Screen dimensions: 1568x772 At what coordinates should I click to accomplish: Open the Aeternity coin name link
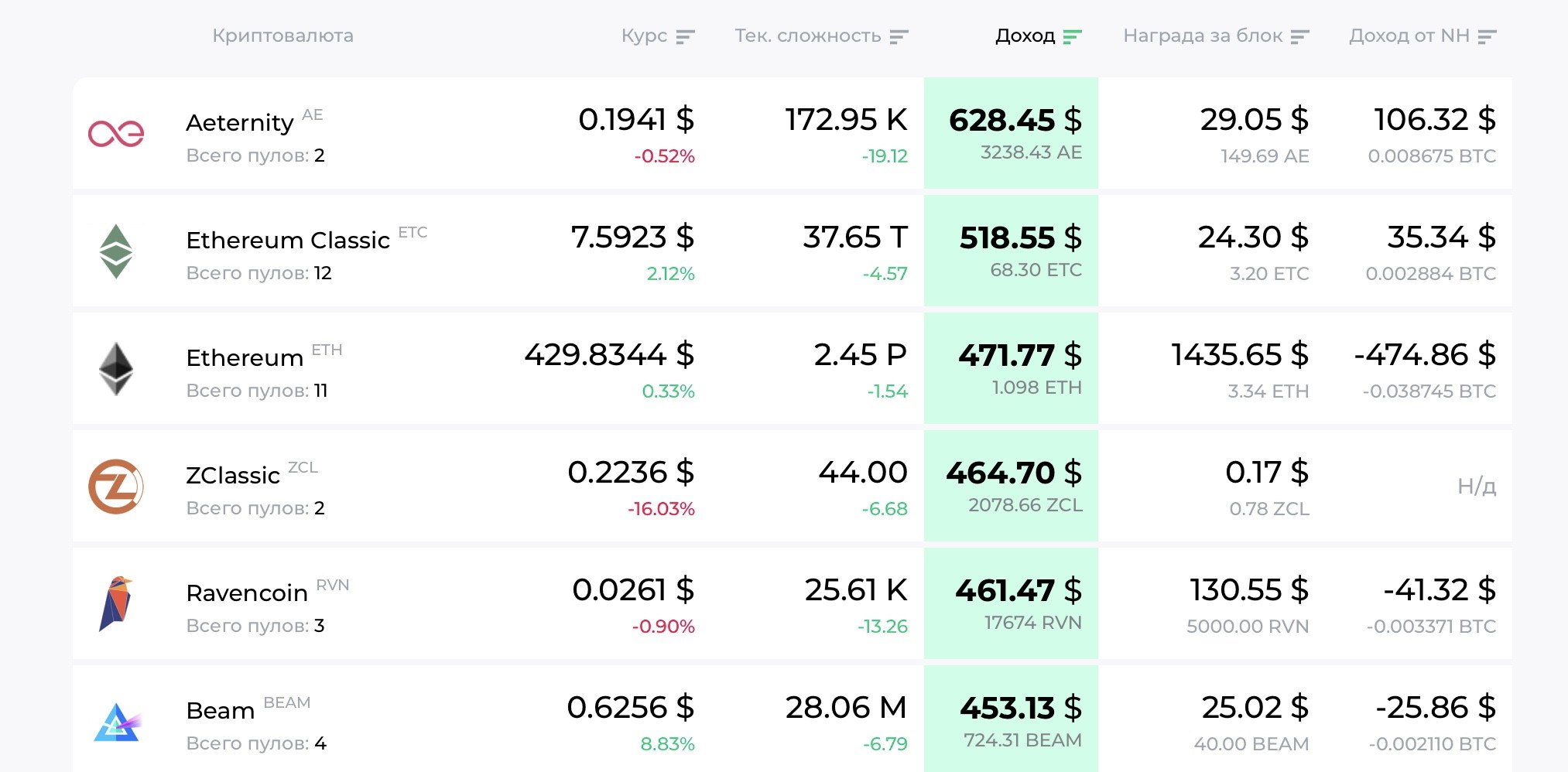pos(240,122)
